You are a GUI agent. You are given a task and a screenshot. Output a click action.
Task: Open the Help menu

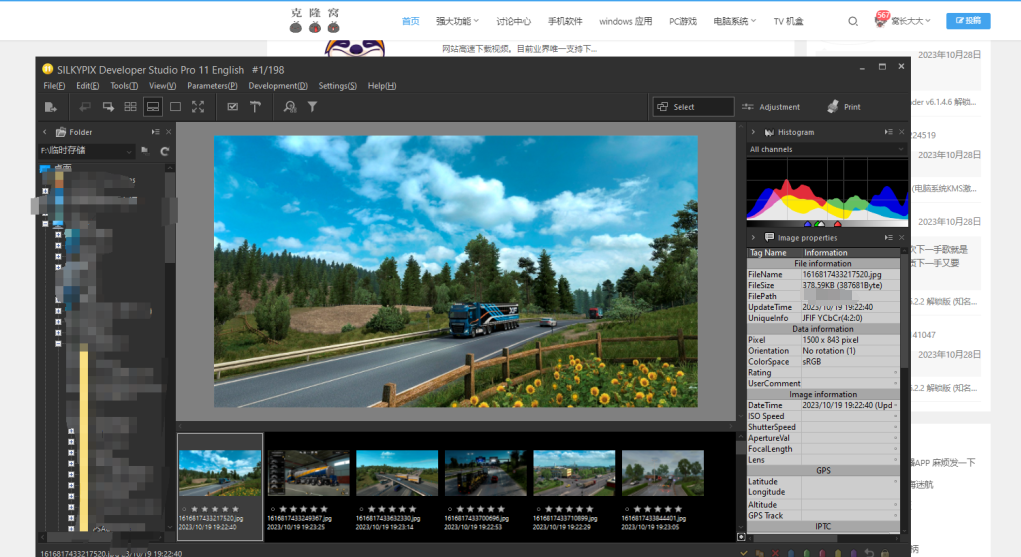pyautogui.click(x=382, y=86)
